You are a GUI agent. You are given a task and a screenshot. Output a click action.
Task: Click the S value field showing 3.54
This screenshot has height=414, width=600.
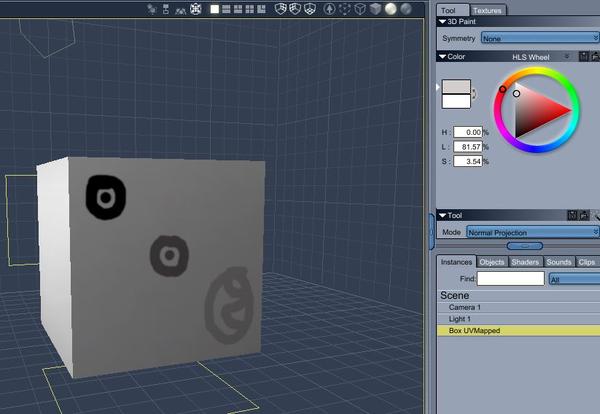(x=468, y=161)
